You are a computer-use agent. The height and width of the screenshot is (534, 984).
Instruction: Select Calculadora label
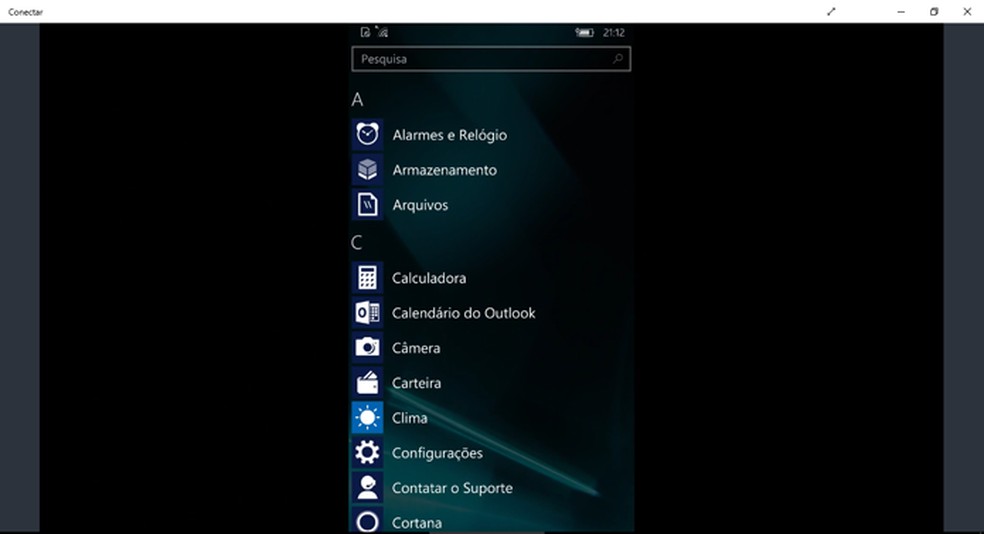click(429, 278)
